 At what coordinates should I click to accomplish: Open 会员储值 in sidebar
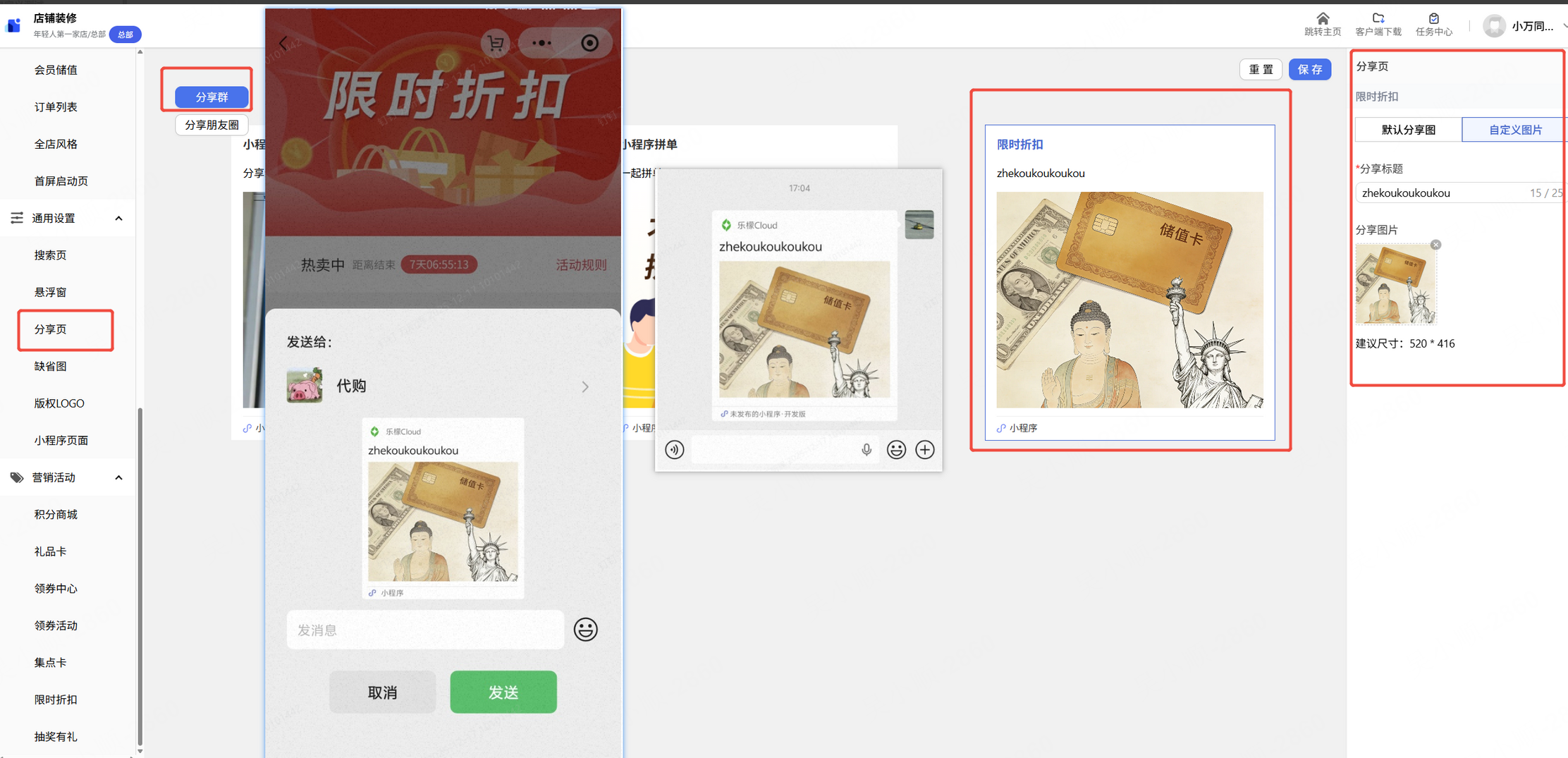(56, 70)
